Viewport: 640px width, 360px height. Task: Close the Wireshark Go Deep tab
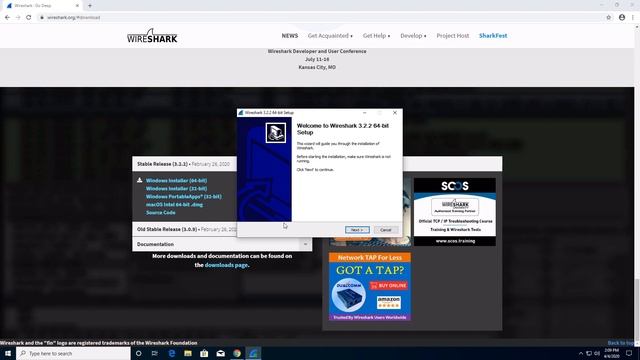(77, 6)
